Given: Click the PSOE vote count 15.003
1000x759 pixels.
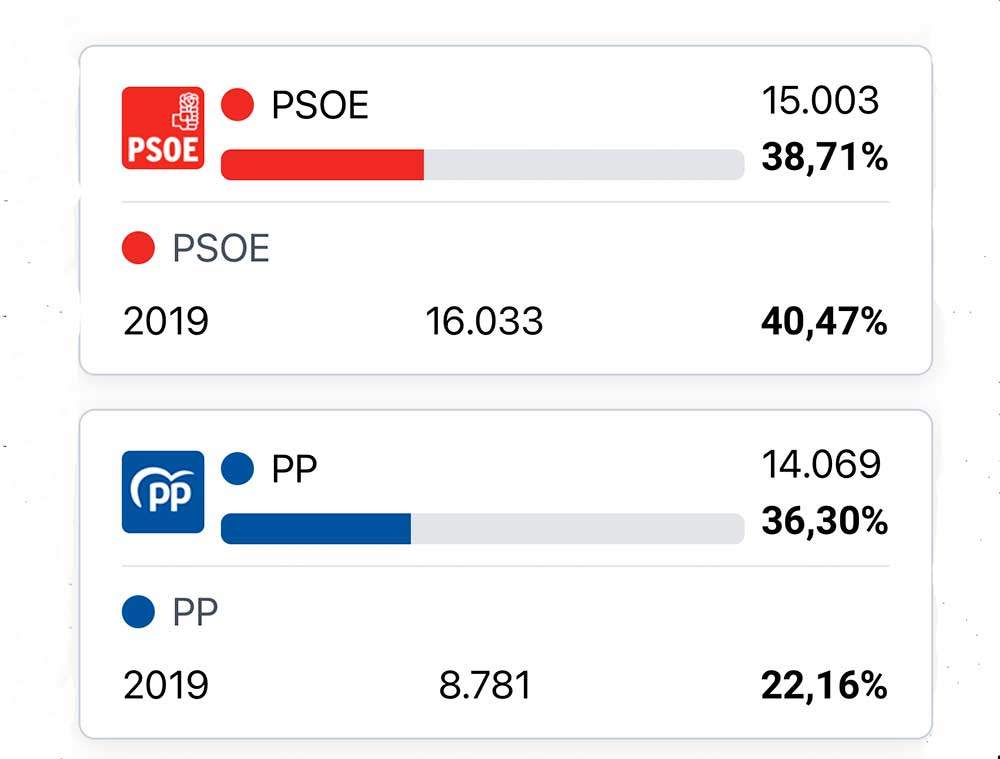Looking at the screenshot, I should click(820, 100).
